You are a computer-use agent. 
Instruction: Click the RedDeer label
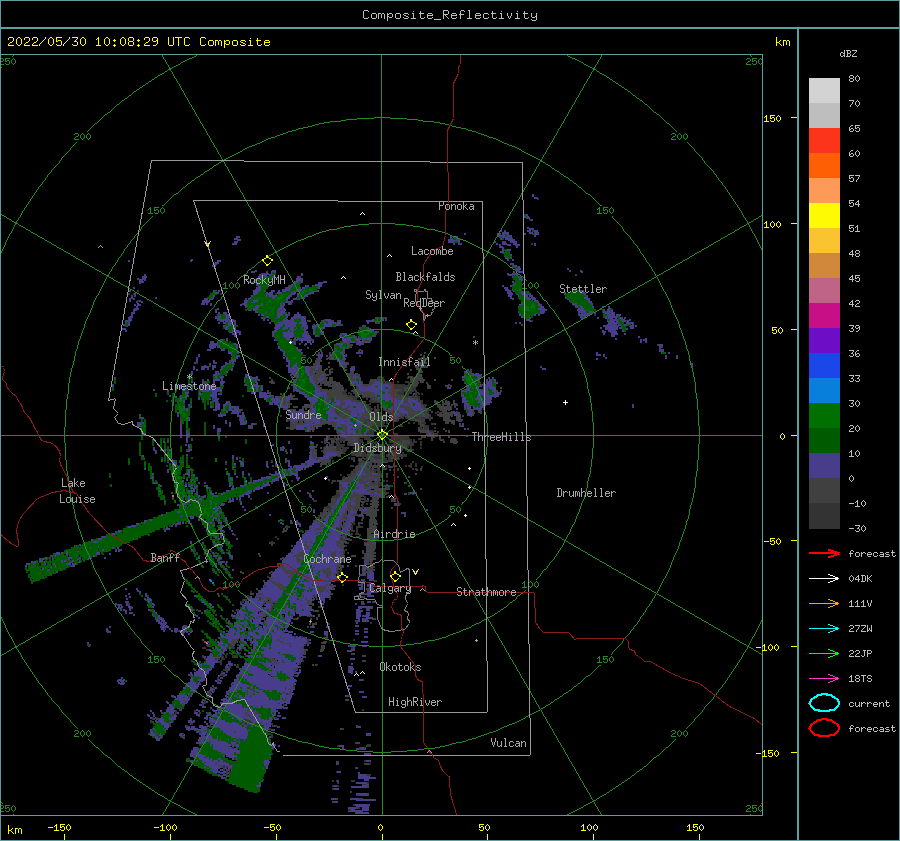click(424, 303)
